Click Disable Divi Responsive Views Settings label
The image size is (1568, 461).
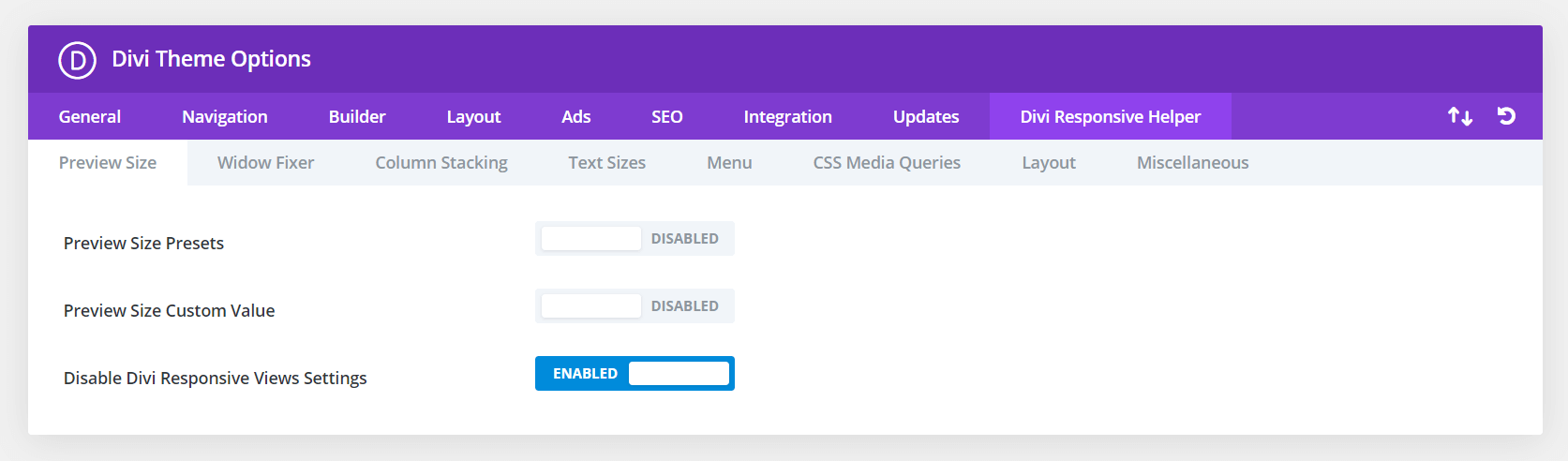coord(216,379)
